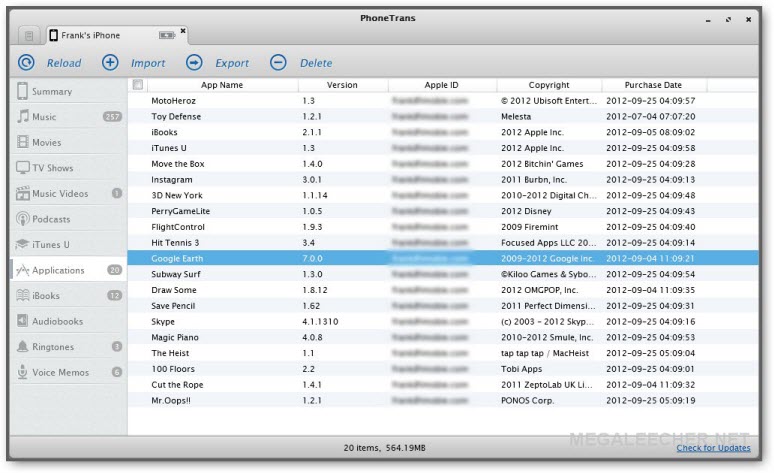Viewport: 774px width, 473px height.
Task: Select the Movies film icon in sidebar
Action: 23,142
